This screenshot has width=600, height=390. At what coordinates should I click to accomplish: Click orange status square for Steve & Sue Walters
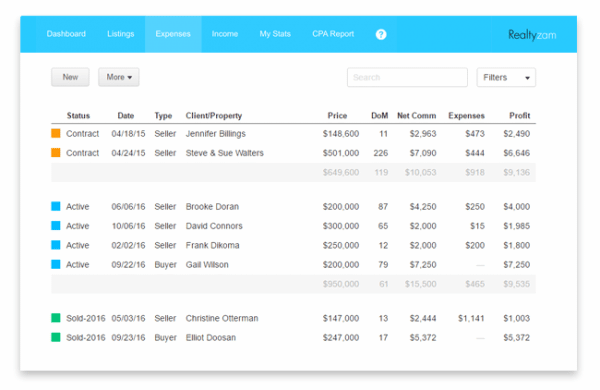56,153
